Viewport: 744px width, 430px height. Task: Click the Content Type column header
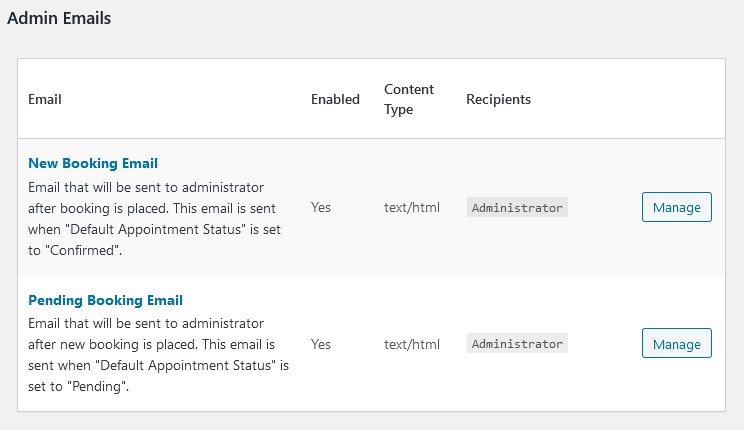click(x=409, y=99)
